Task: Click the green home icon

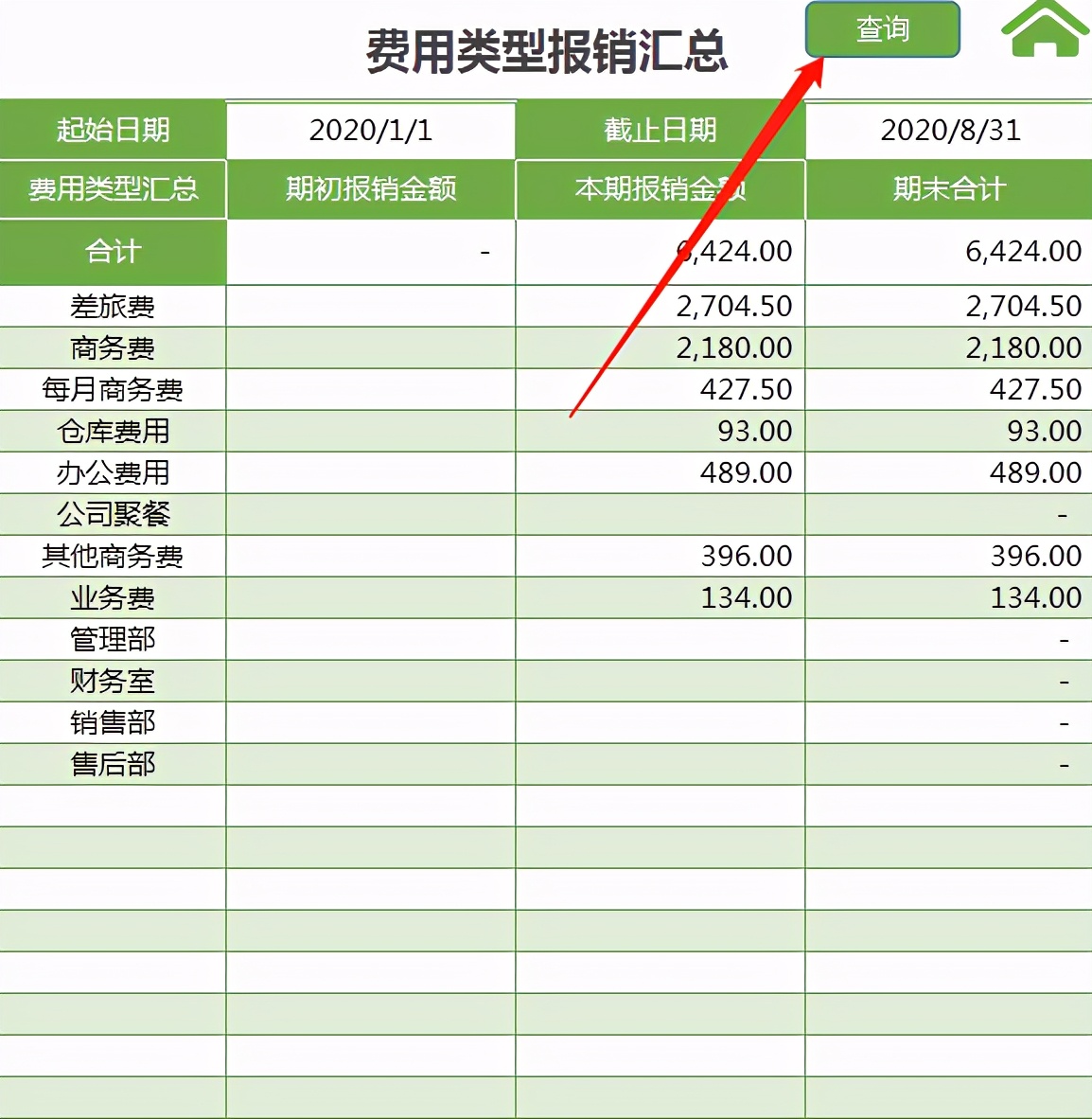Action: [1044, 33]
